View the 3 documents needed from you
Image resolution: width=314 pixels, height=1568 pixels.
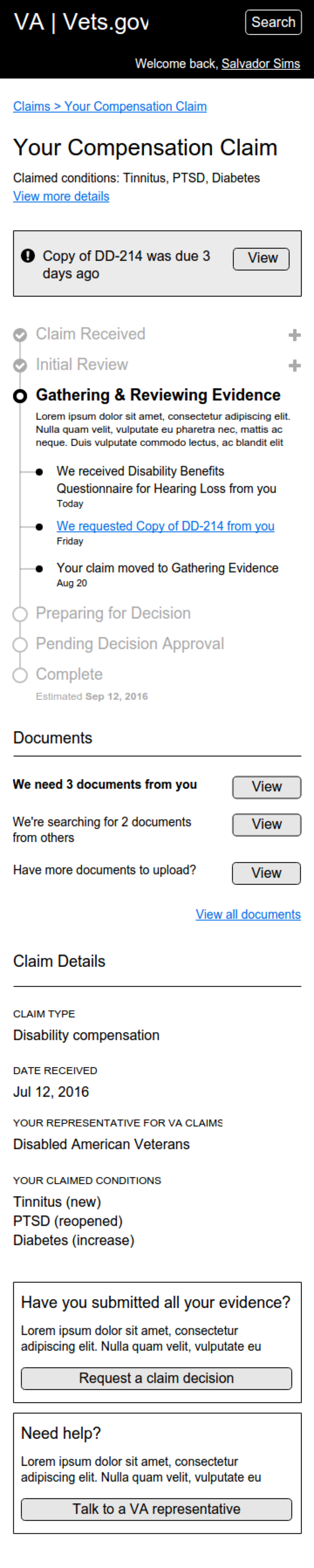[266, 787]
